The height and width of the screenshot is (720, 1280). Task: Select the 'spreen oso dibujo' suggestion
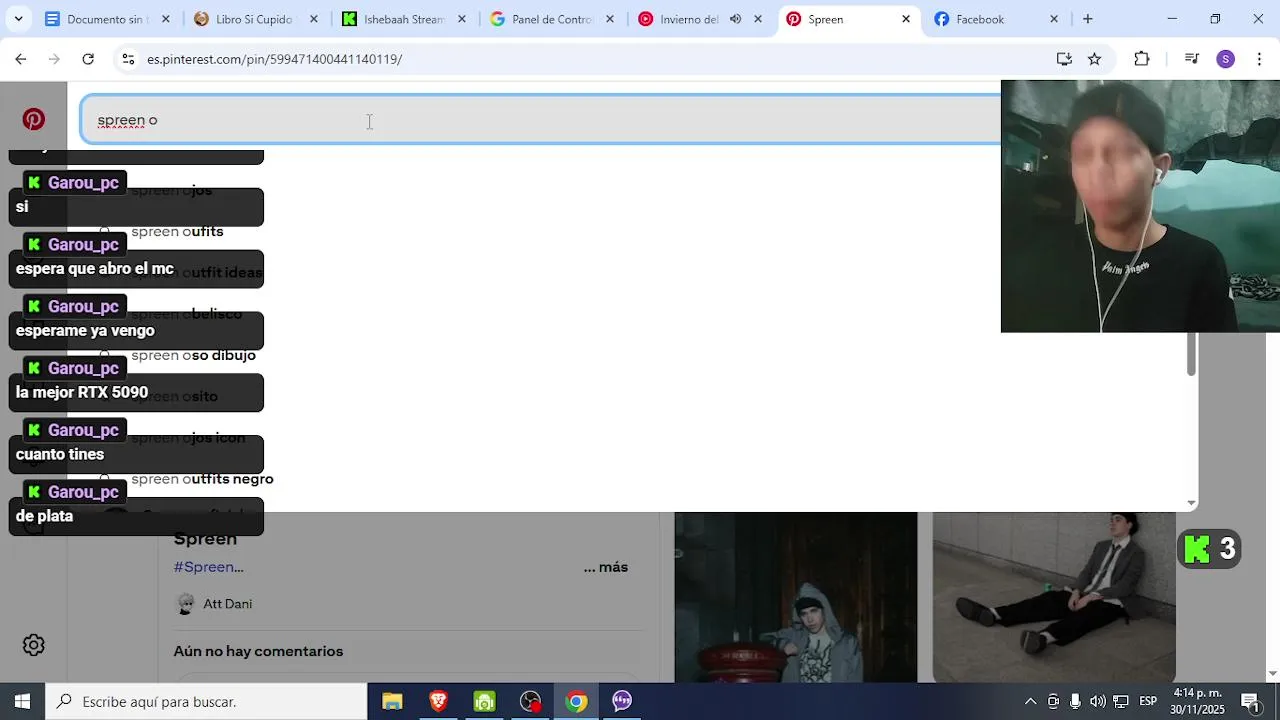pos(193,356)
